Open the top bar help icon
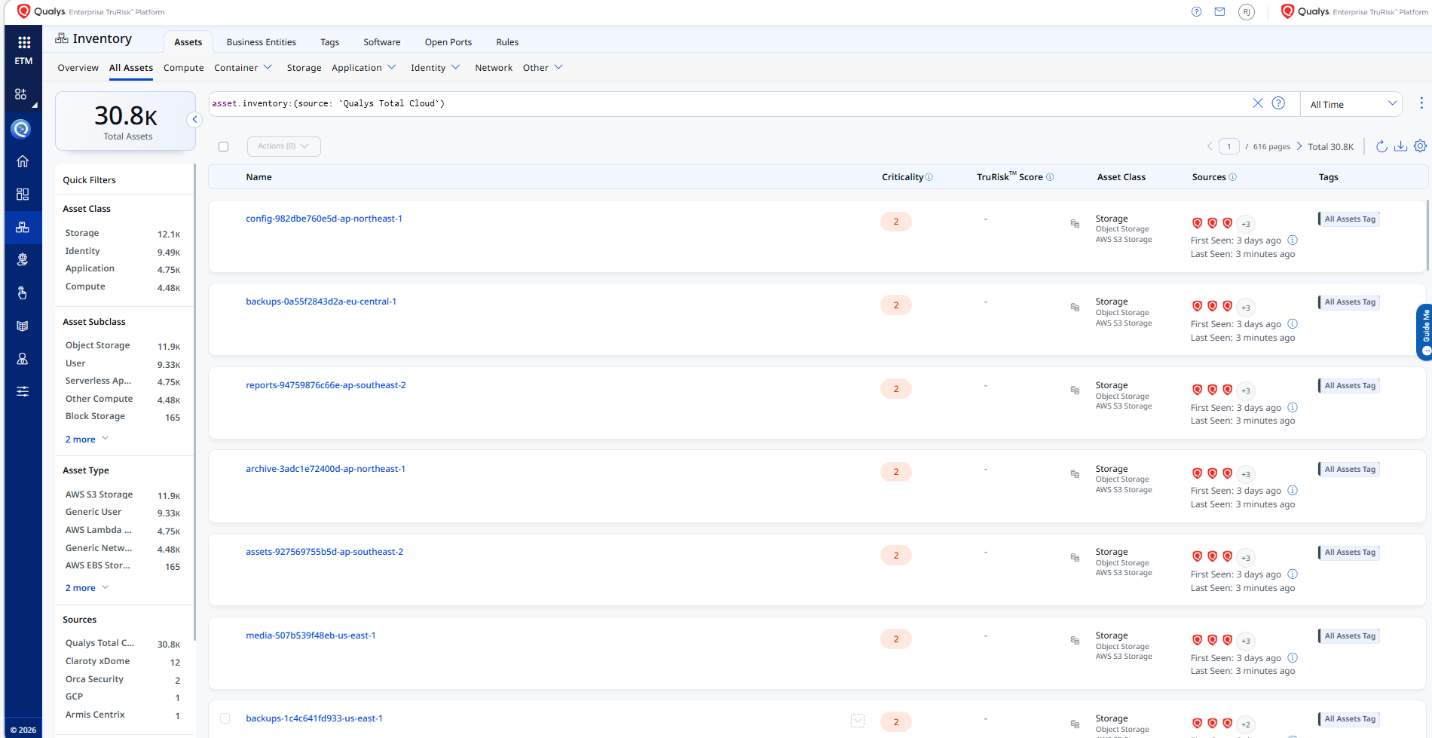This screenshot has width=1432, height=738. coord(1196,12)
